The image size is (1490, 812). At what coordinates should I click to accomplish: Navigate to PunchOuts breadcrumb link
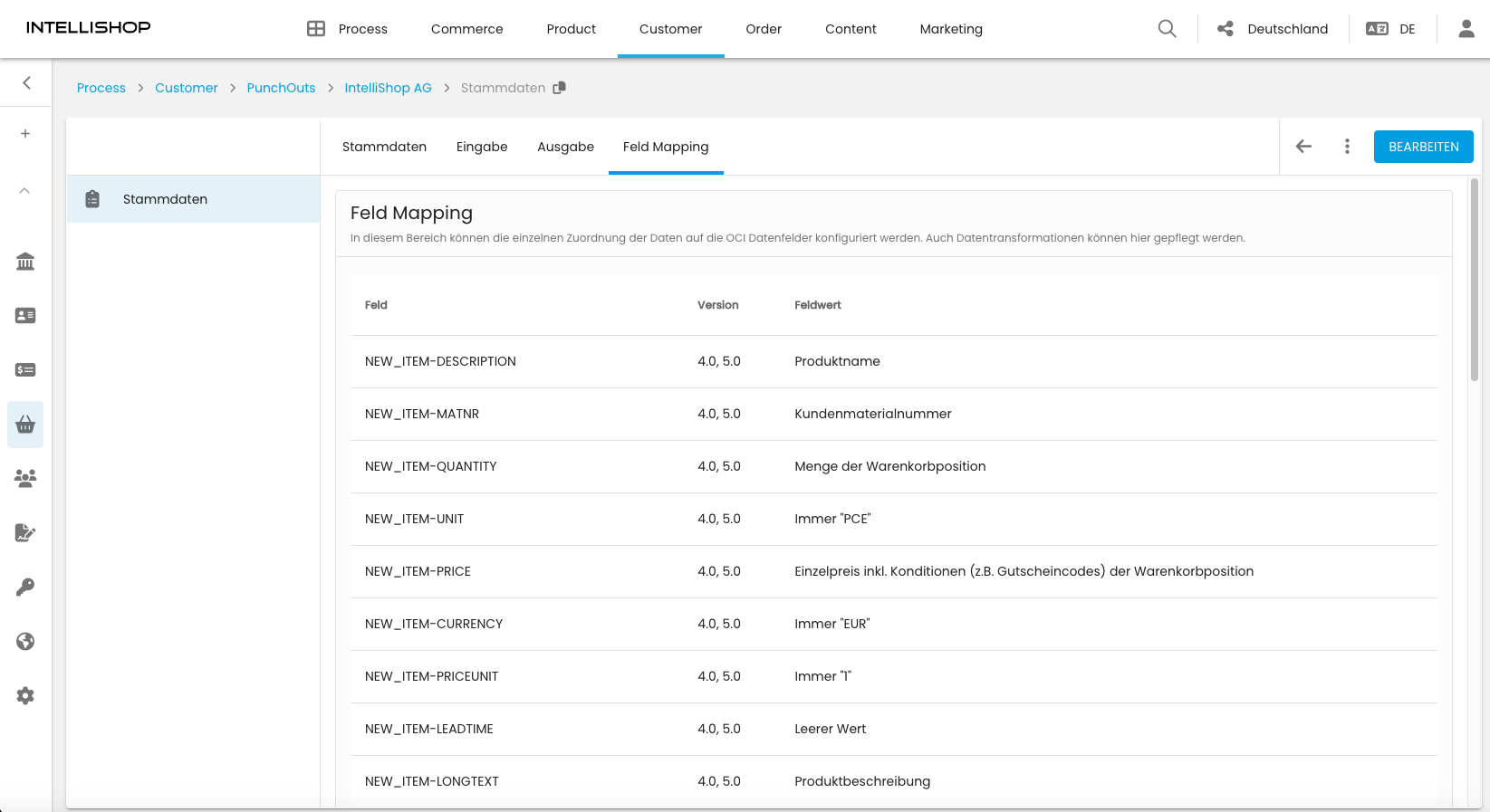281,88
